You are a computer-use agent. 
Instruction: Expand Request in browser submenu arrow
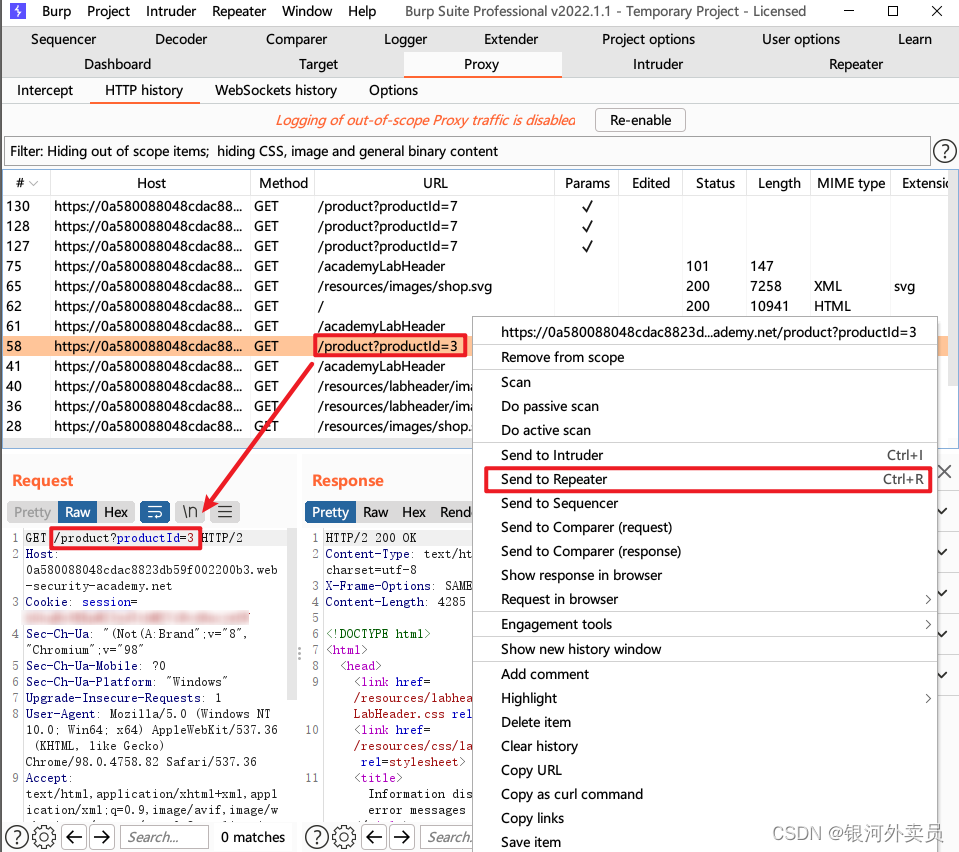coord(928,599)
